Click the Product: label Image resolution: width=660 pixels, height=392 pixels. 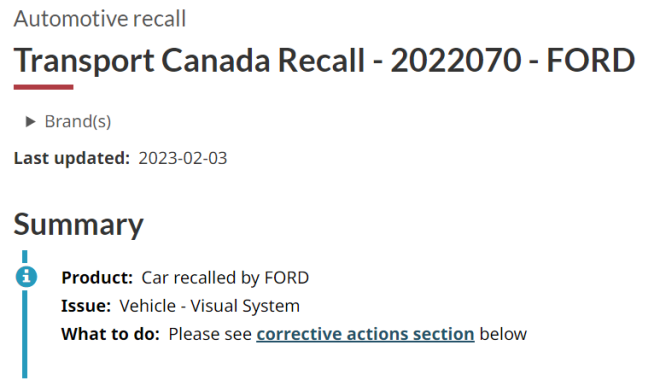(97, 278)
